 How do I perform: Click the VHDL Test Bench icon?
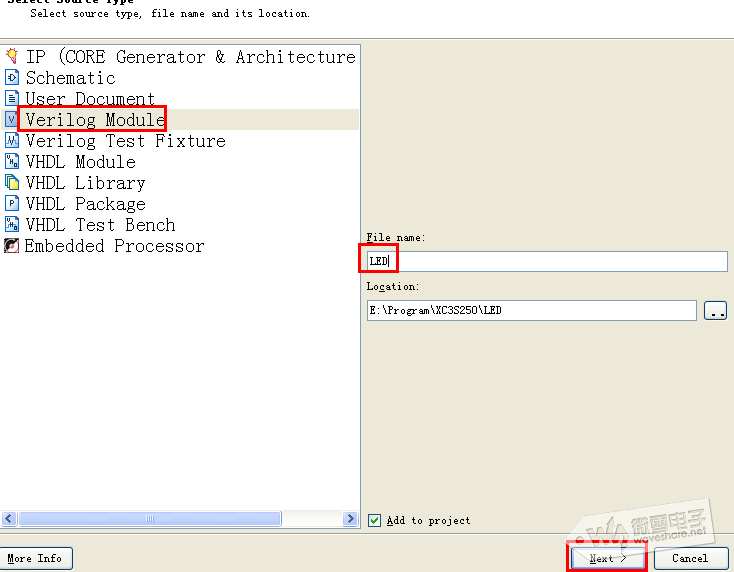coord(12,225)
